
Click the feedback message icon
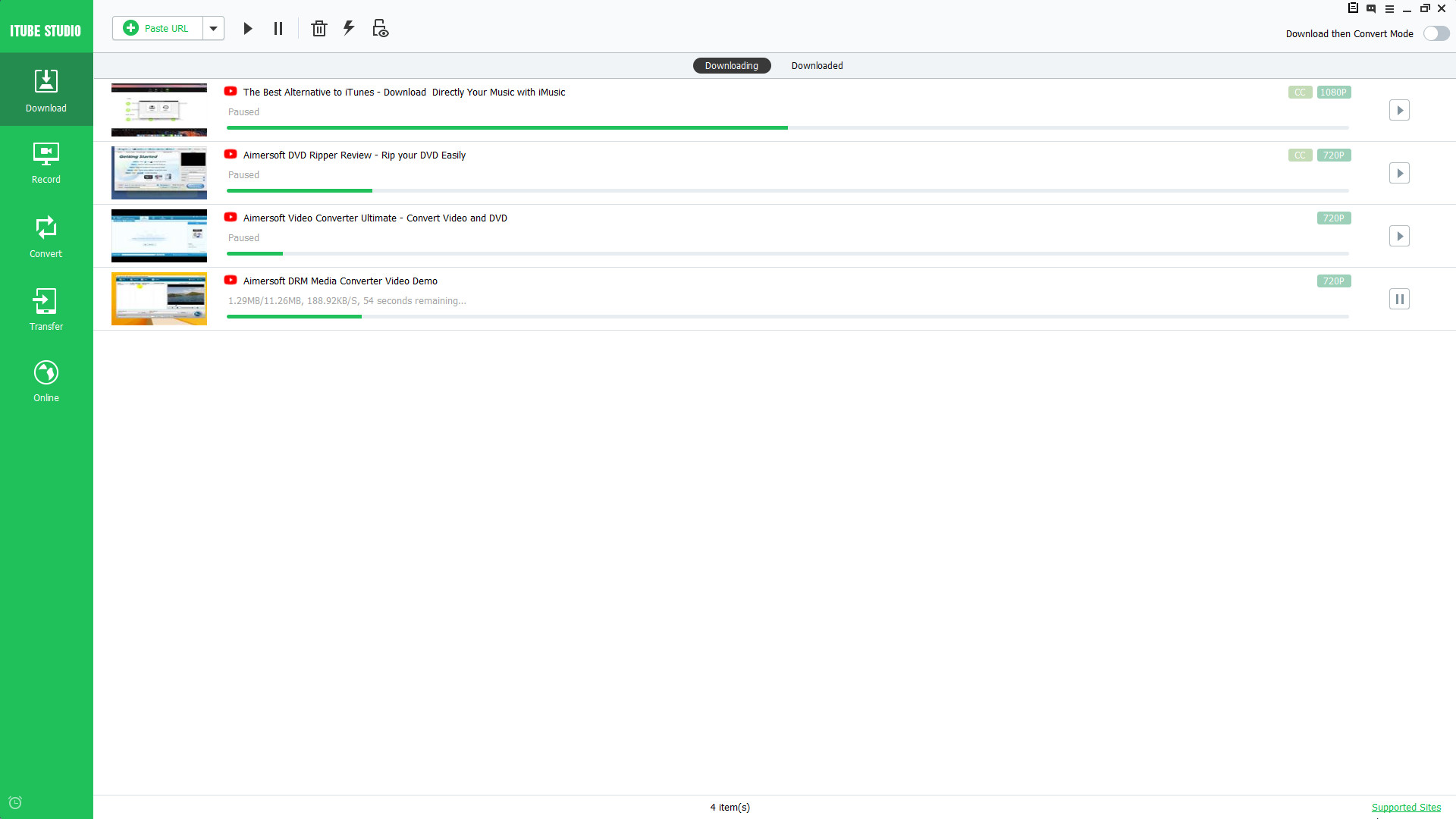pyautogui.click(x=1371, y=8)
